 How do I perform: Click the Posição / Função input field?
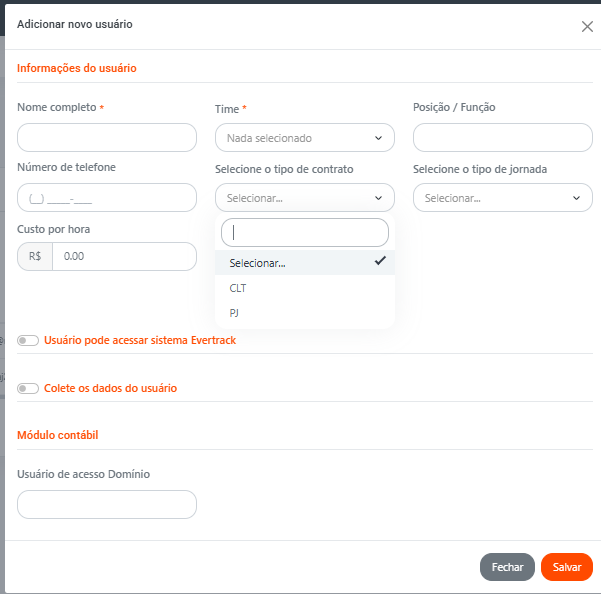pyautogui.click(x=502, y=138)
